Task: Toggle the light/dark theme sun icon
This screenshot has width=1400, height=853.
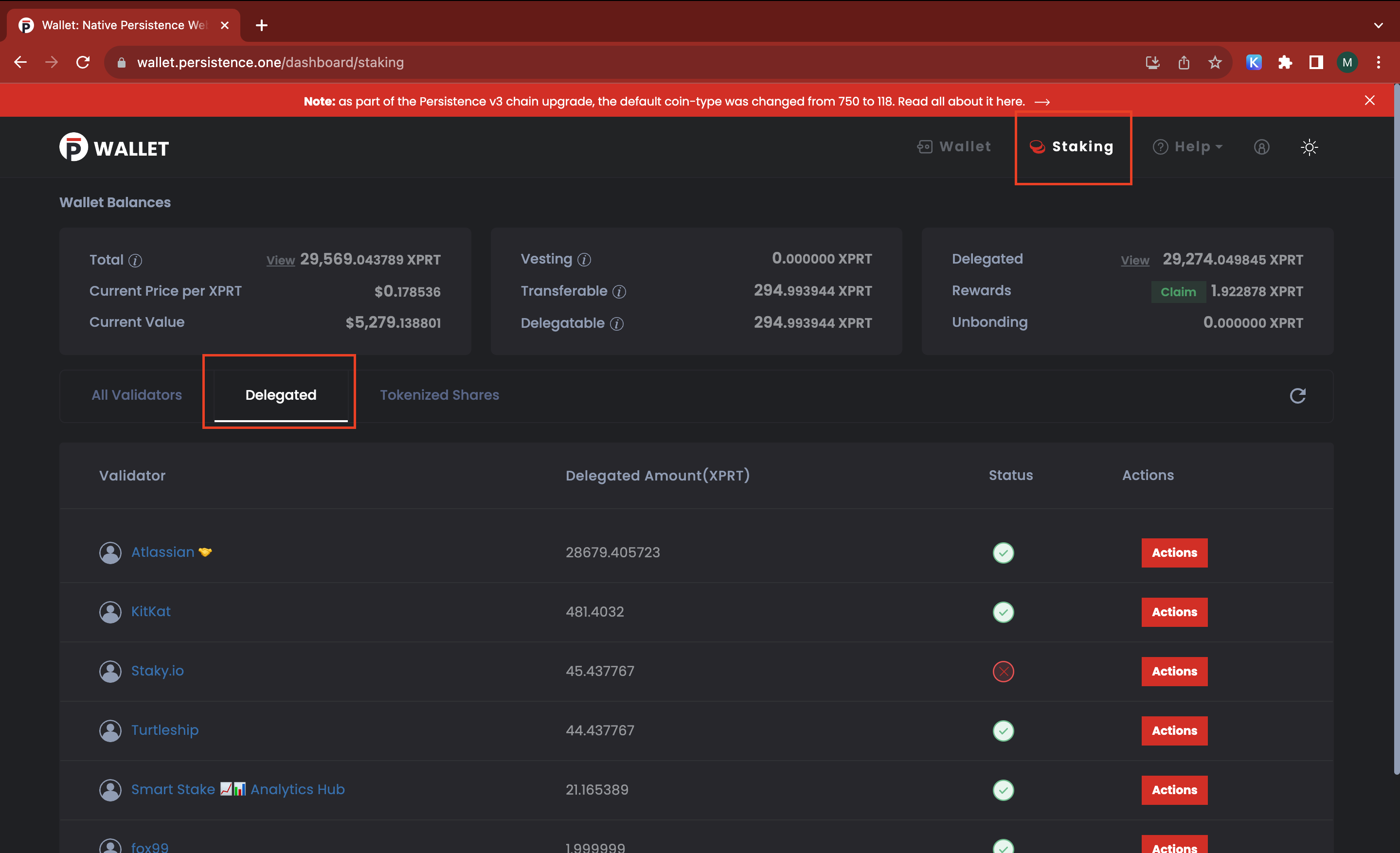Action: (x=1309, y=148)
